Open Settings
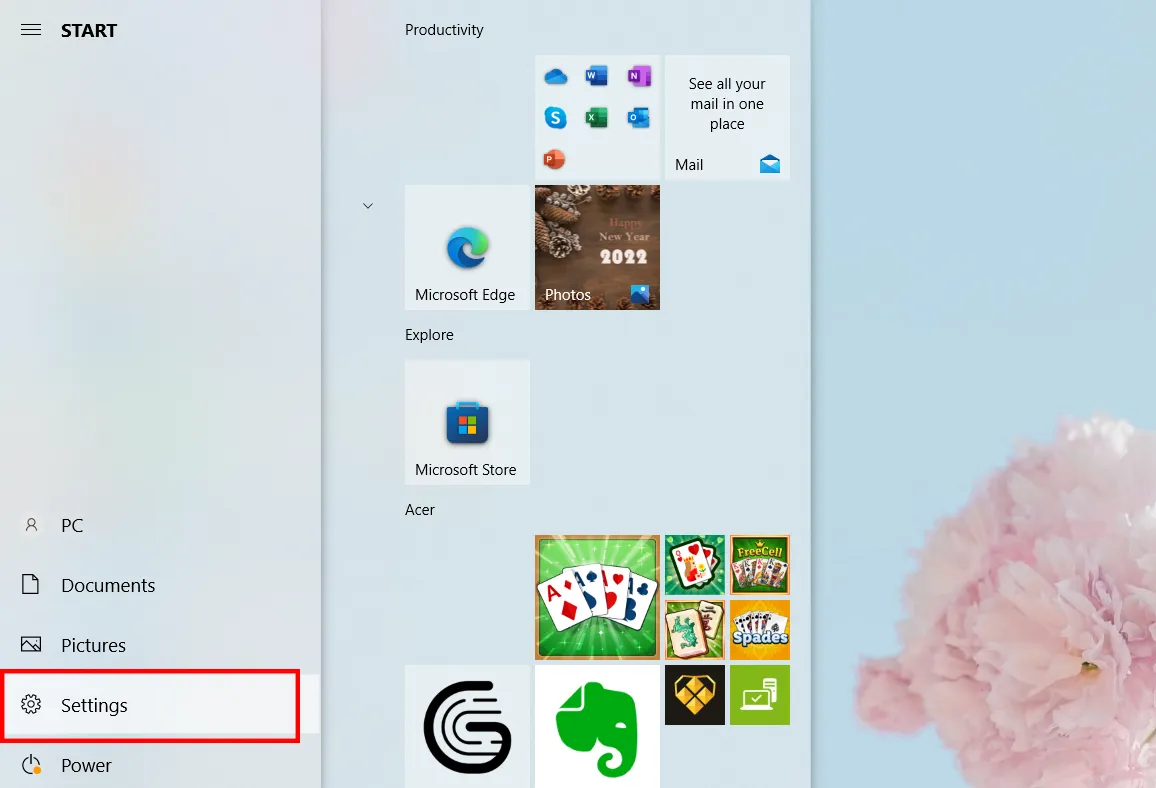 click(x=94, y=705)
